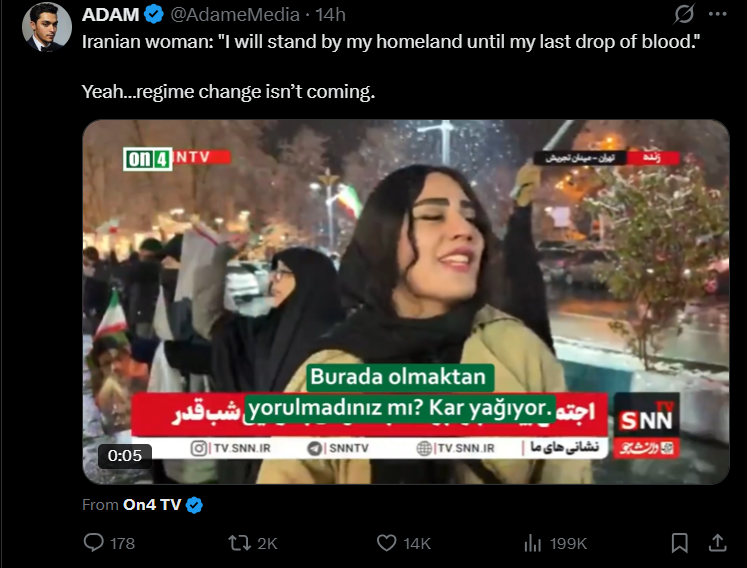The image size is (747, 568).
Task: Open the 14h timestamp link
Action: pos(330,15)
